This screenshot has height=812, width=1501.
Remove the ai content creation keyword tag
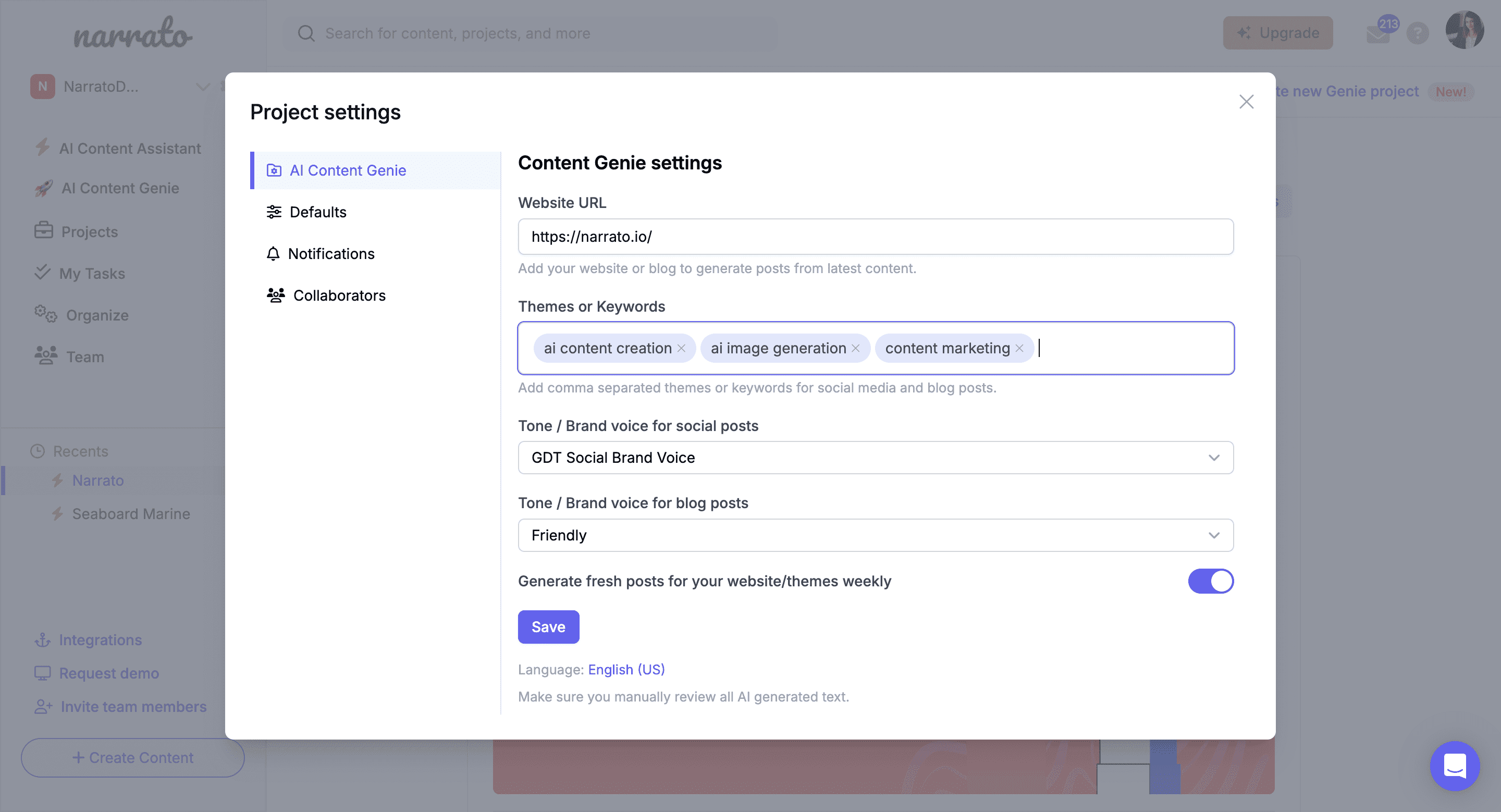[682, 347]
